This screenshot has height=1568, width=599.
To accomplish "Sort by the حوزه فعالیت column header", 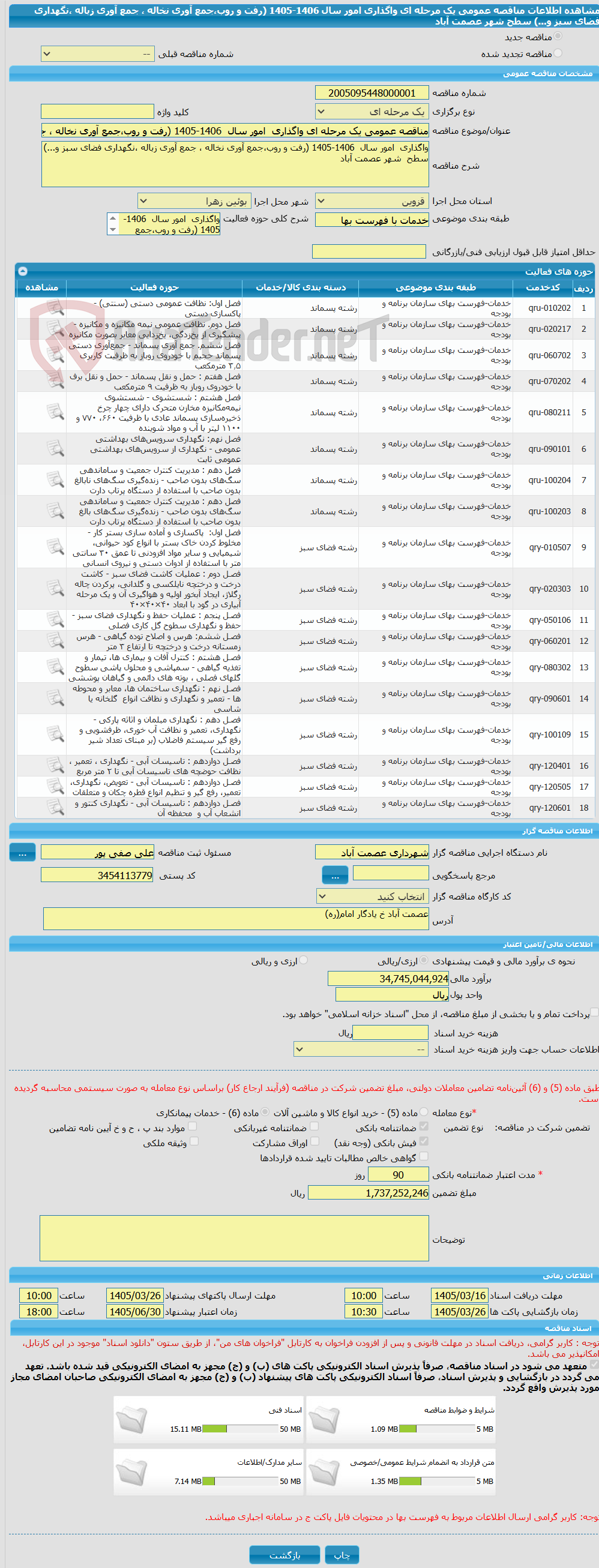I will 154,287.
